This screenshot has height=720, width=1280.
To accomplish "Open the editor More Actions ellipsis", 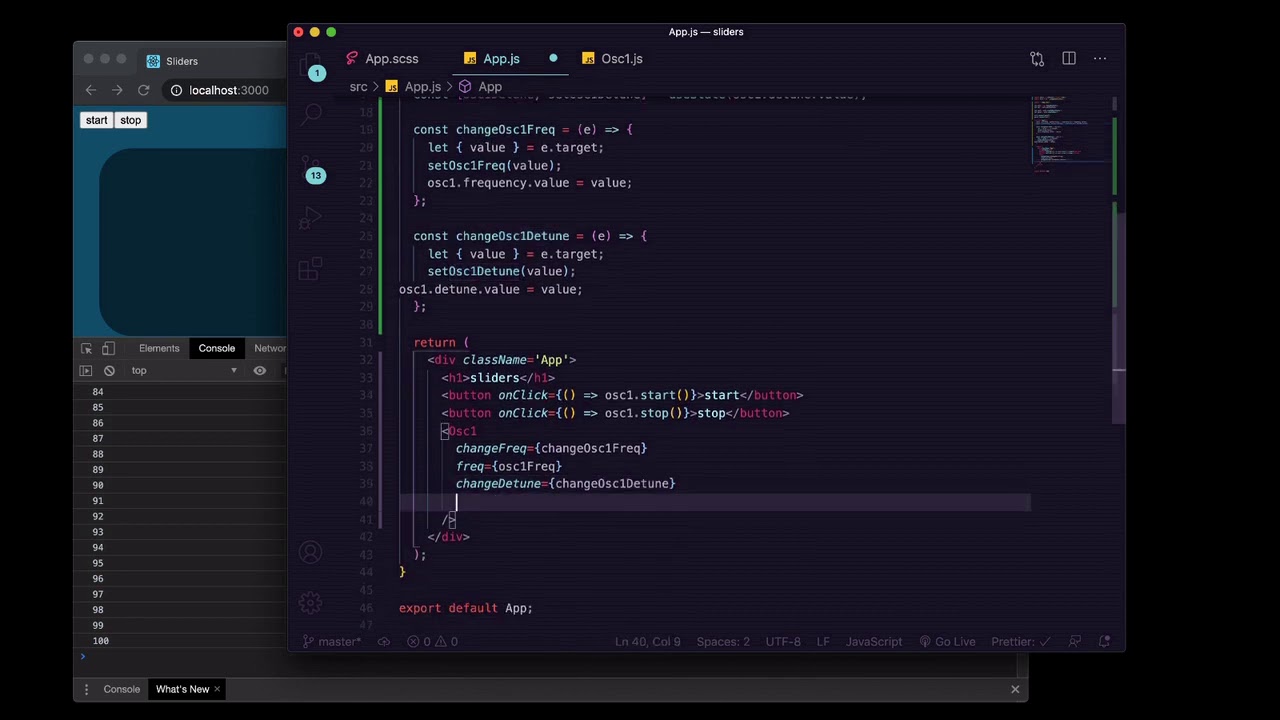I will (x=1100, y=59).
